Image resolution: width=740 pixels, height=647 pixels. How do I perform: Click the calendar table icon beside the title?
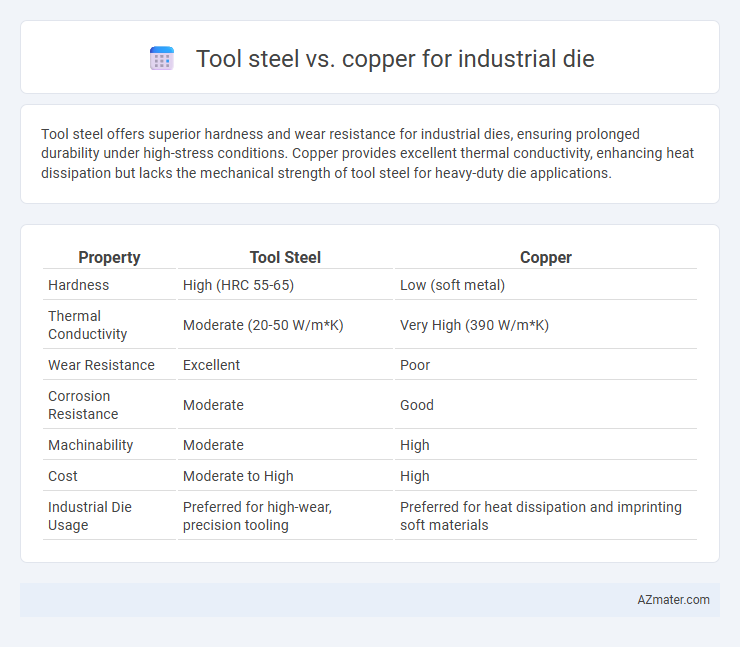162,59
